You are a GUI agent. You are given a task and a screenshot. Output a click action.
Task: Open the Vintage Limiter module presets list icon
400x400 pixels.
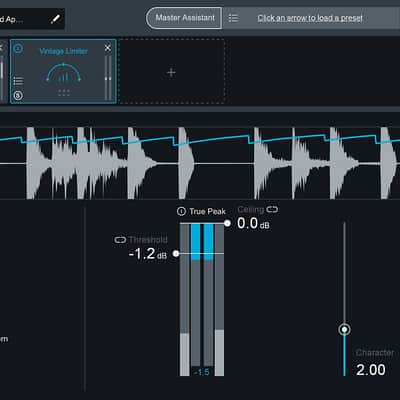(x=18, y=81)
